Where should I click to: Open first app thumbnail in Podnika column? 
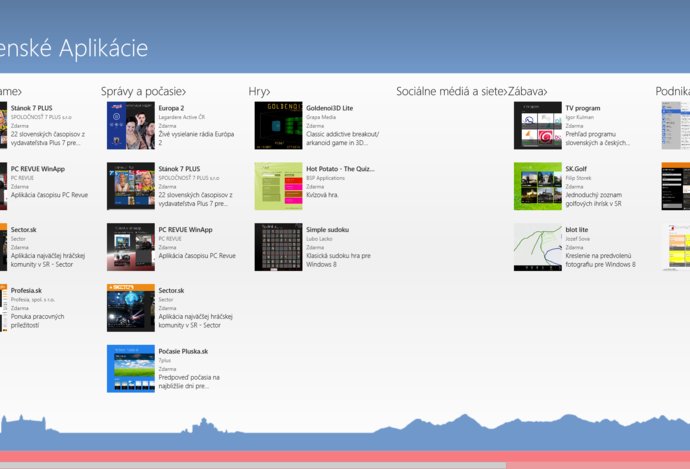pyautogui.click(x=675, y=125)
